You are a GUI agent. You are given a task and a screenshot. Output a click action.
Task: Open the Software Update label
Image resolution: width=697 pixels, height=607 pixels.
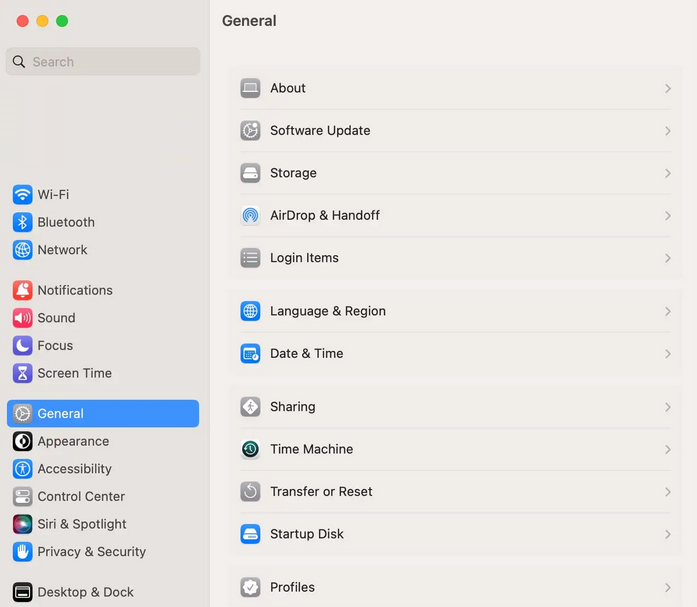(x=320, y=131)
